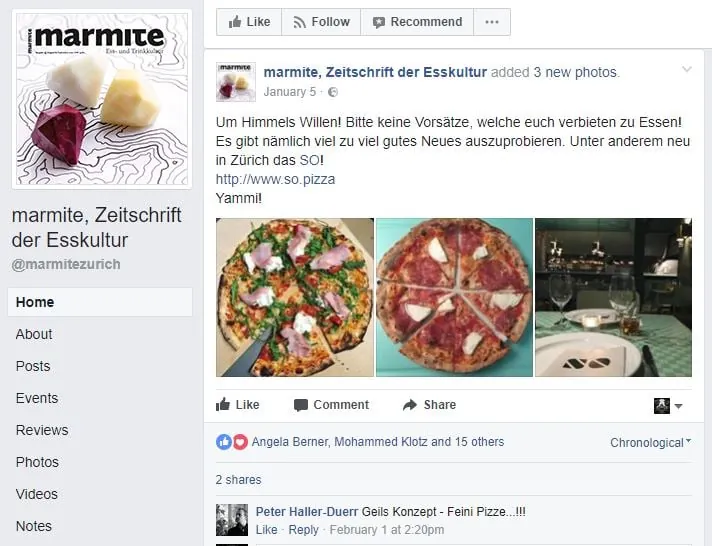
Task: Open Peter Haller-Duerr's profile
Action: (x=307, y=511)
